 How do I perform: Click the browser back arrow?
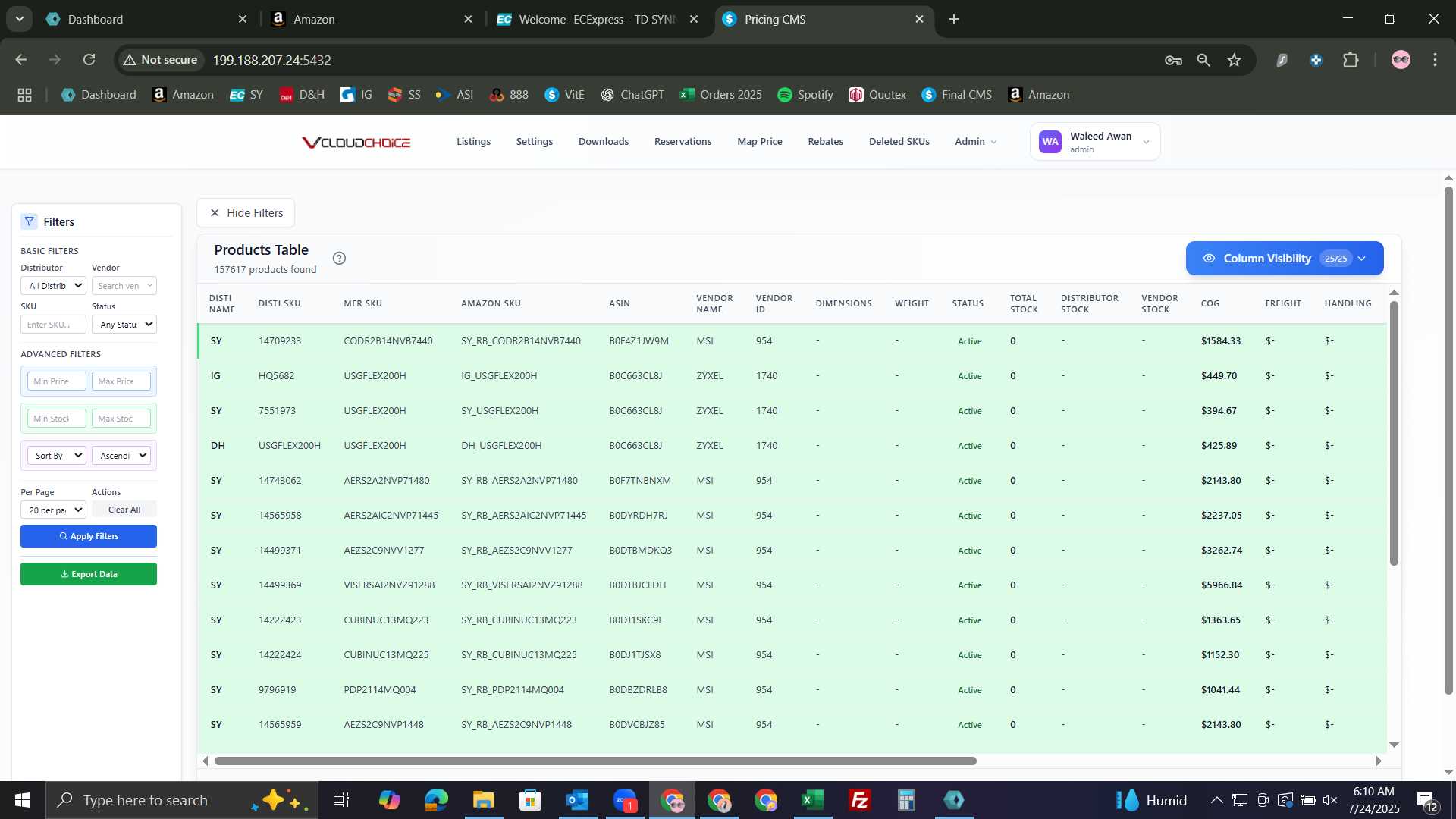21,60
